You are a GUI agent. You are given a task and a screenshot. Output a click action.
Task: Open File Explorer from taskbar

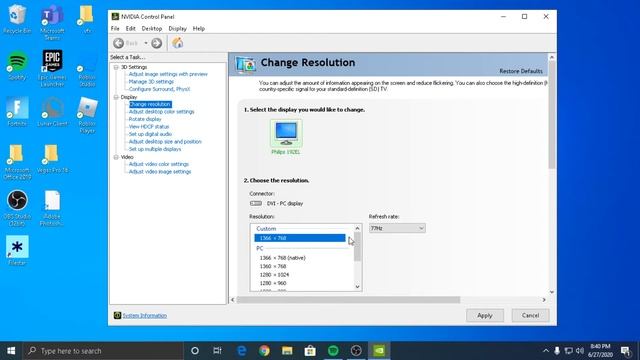coord(287,351)
